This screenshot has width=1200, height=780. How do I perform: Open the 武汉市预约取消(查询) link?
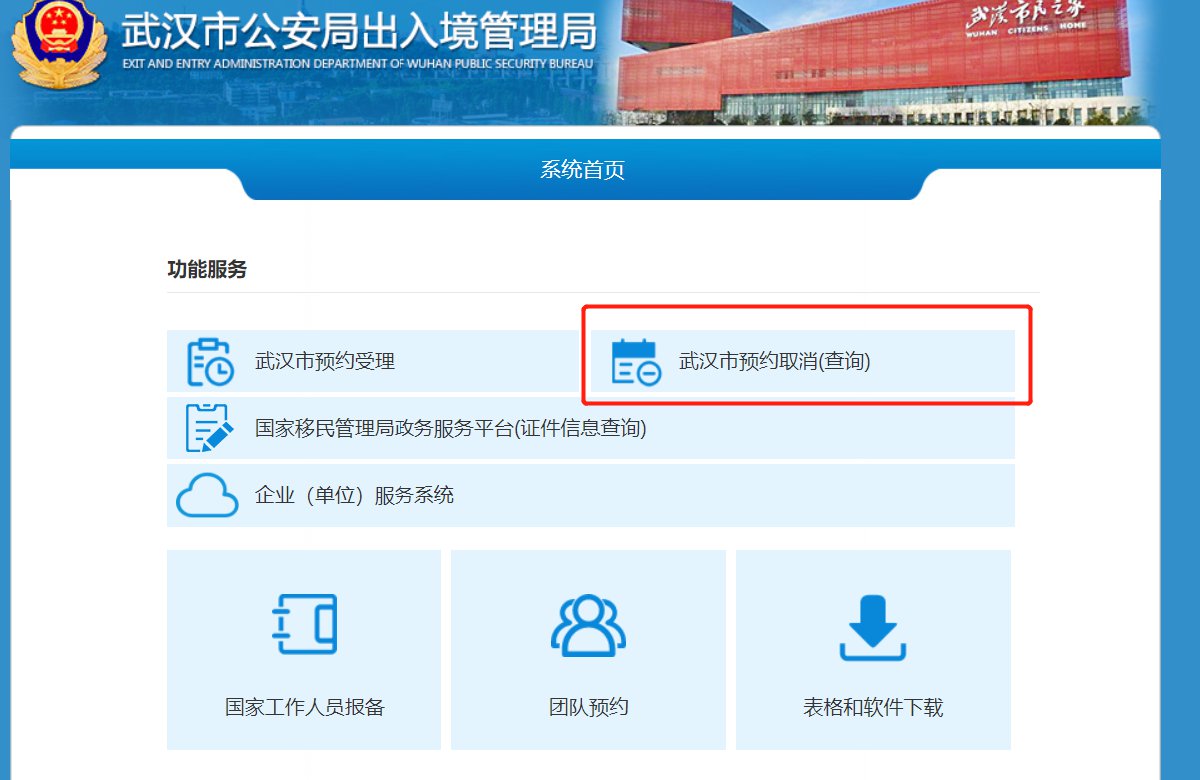point(775,362)
